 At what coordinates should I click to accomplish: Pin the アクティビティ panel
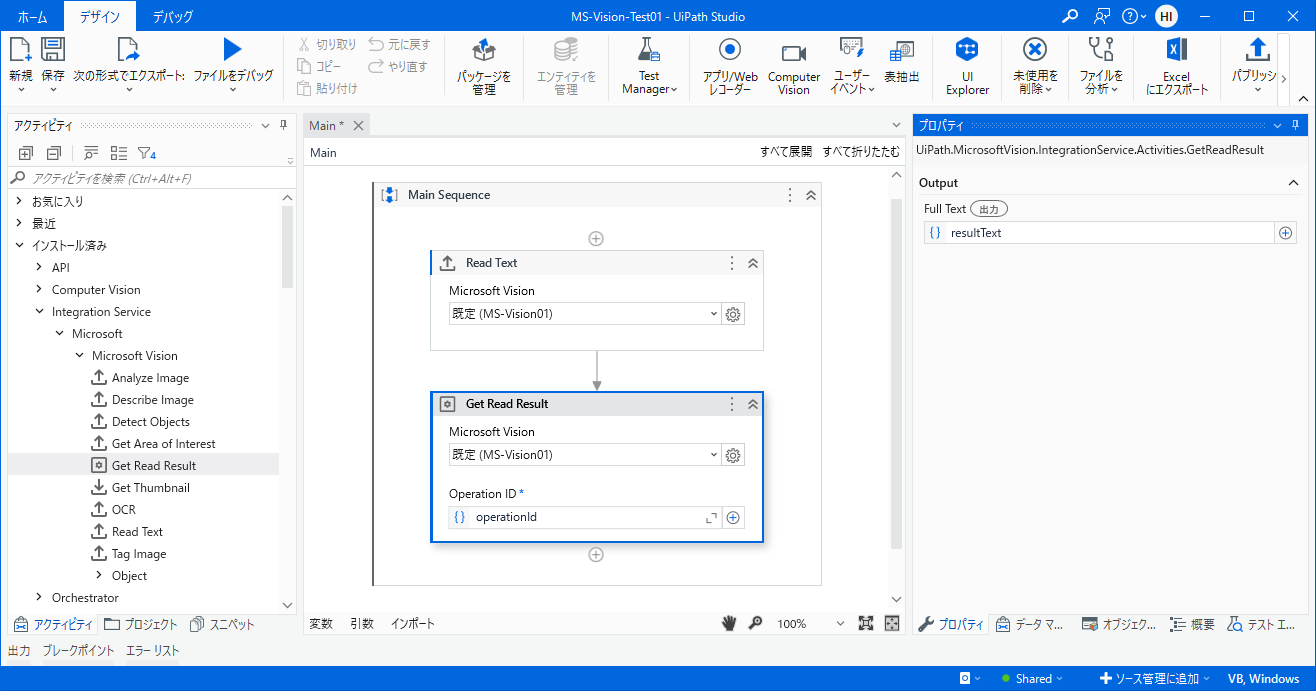click(284, 125)
